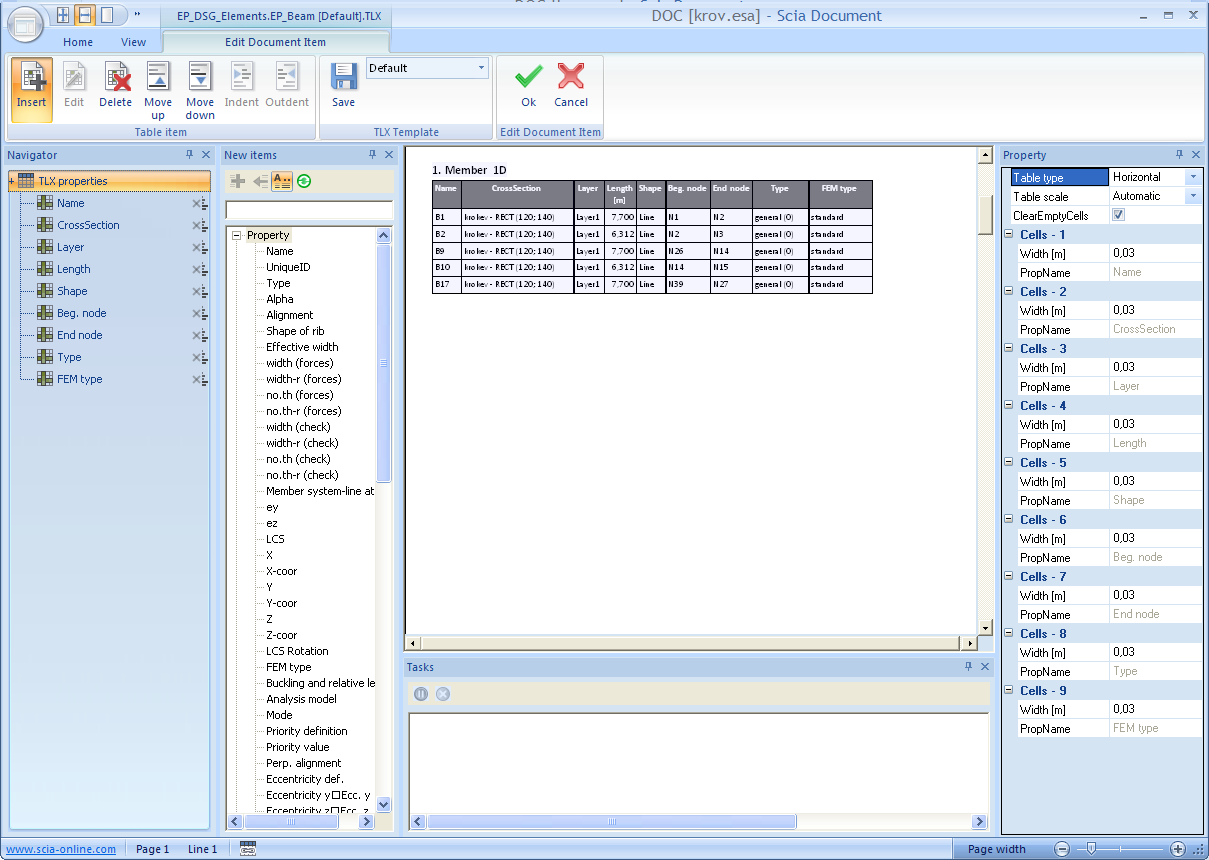This screenshot has height=860, width=1209.
Task: Click the green refresh icon in New items
Action: (x=304, y=181)
